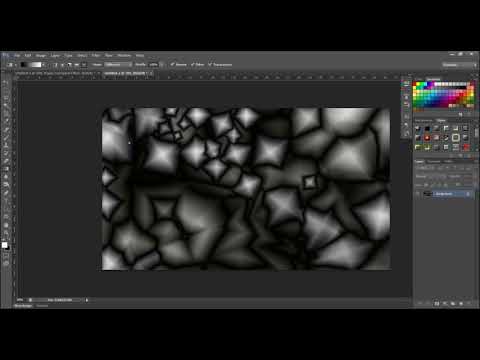The image size is (480, 360).
Task: Open the gradient picker dropdown arrow
Action: coord(44,65)
